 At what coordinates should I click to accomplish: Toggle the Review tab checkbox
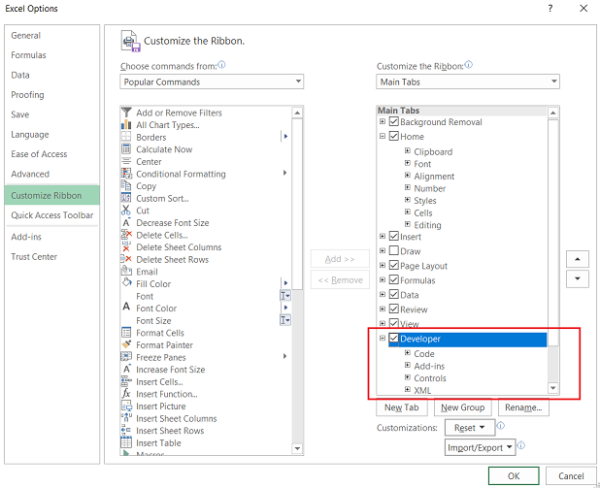tap(394, 309)
